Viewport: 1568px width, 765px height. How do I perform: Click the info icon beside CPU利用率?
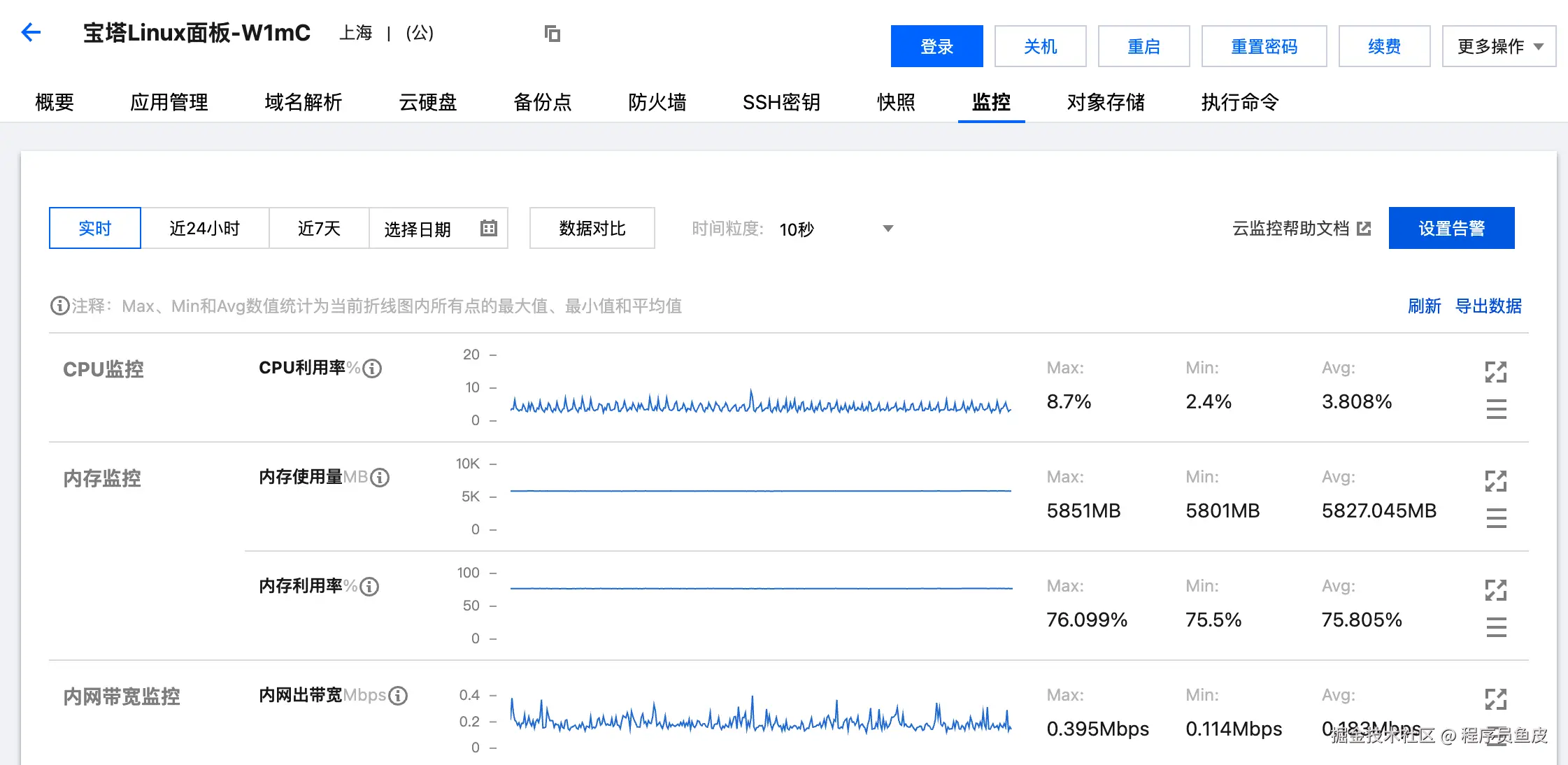pyautogui.click(x=373, y=369)
